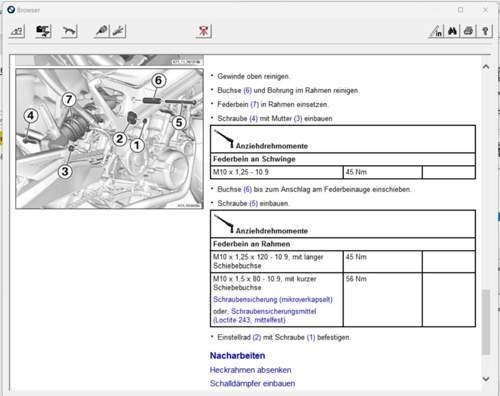The image size is (500, 396).
Task: Click the shock absorber exploded diagram image
Action: (109, 139)
